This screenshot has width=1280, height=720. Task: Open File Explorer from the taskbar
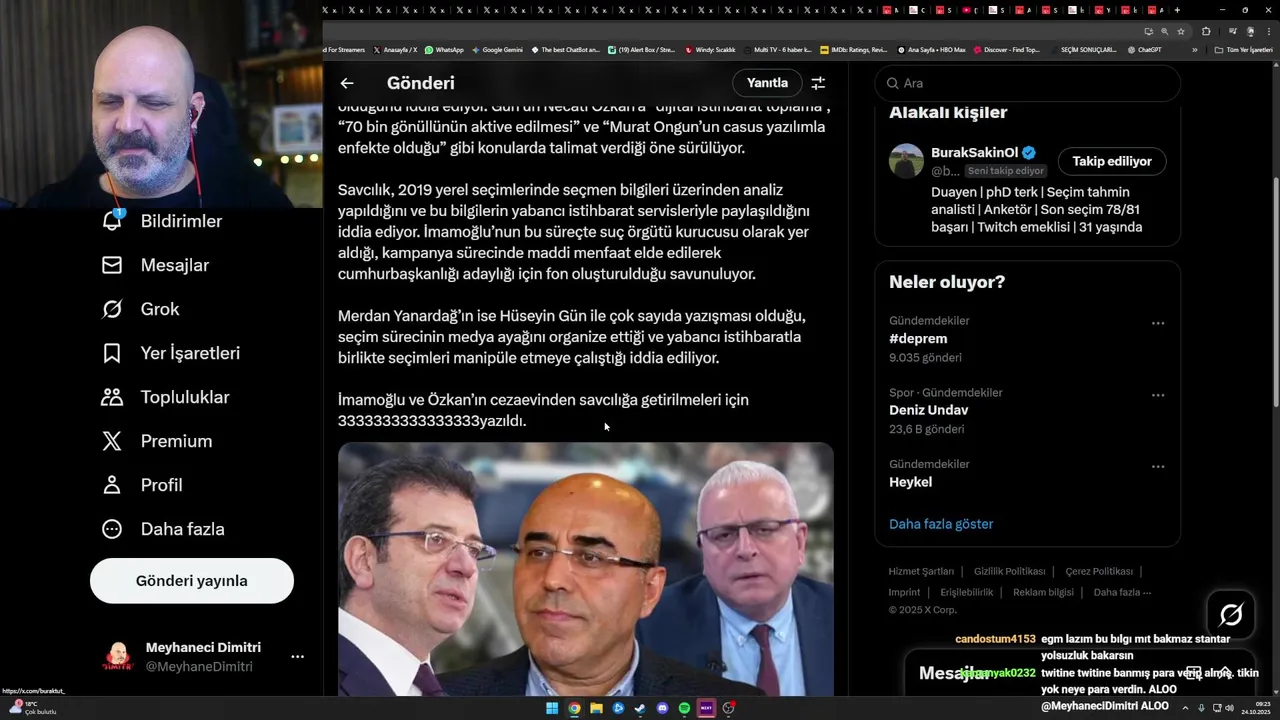pyautogui.click(x=596, y=708)
